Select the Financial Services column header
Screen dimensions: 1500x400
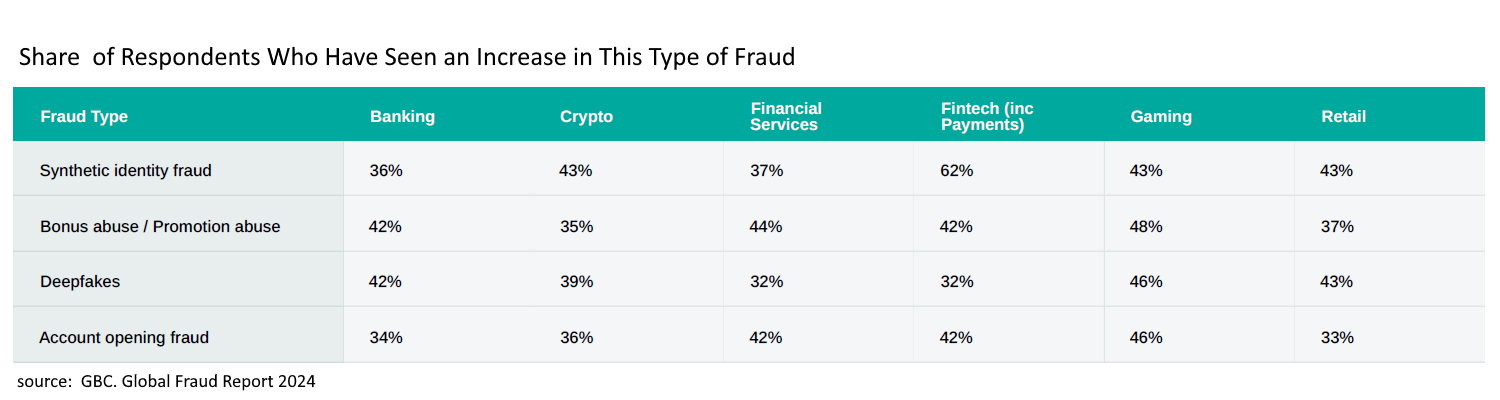click(x=785, y=116)
